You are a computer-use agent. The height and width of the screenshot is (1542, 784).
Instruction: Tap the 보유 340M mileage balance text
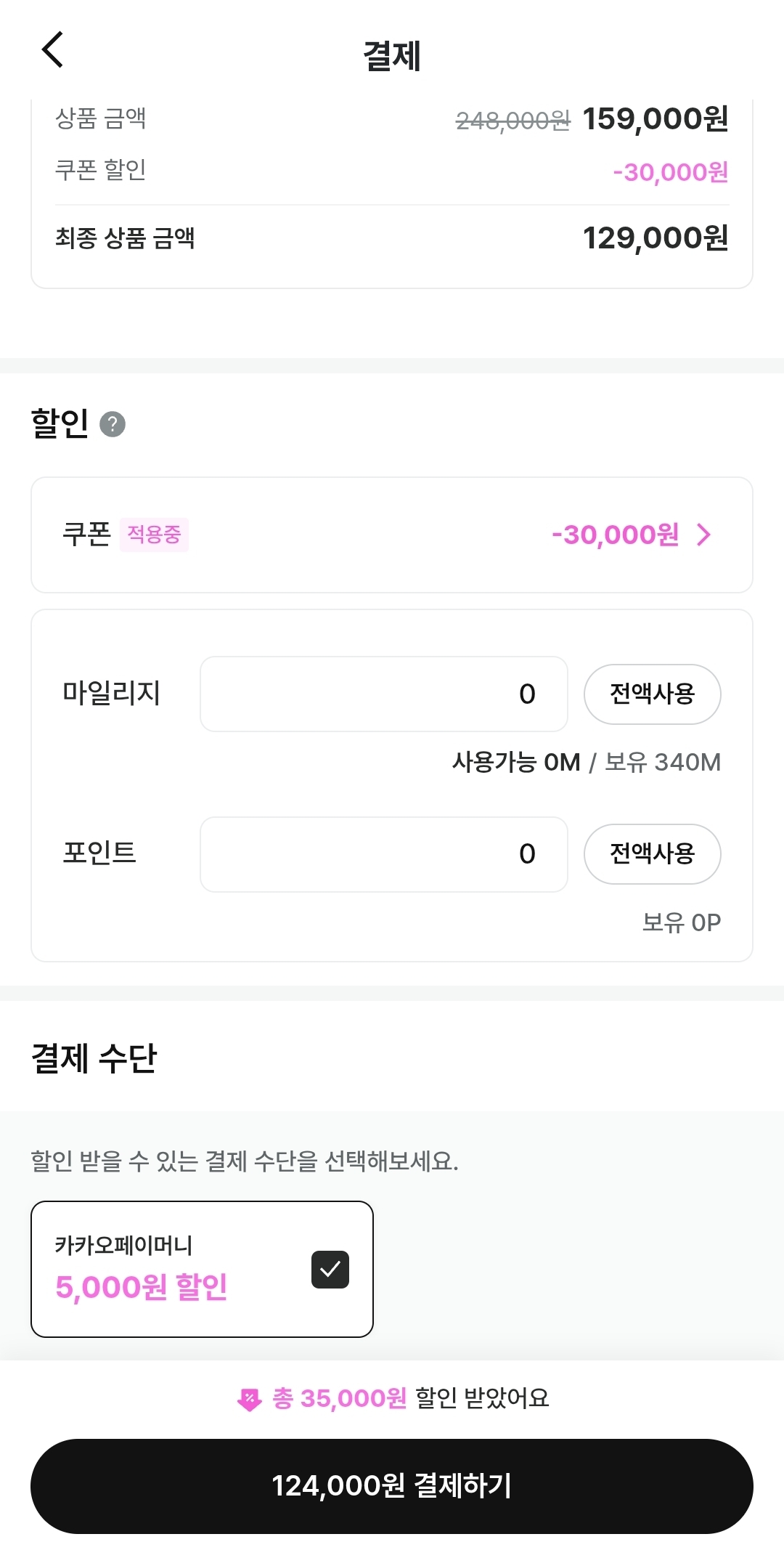(662, 762)
